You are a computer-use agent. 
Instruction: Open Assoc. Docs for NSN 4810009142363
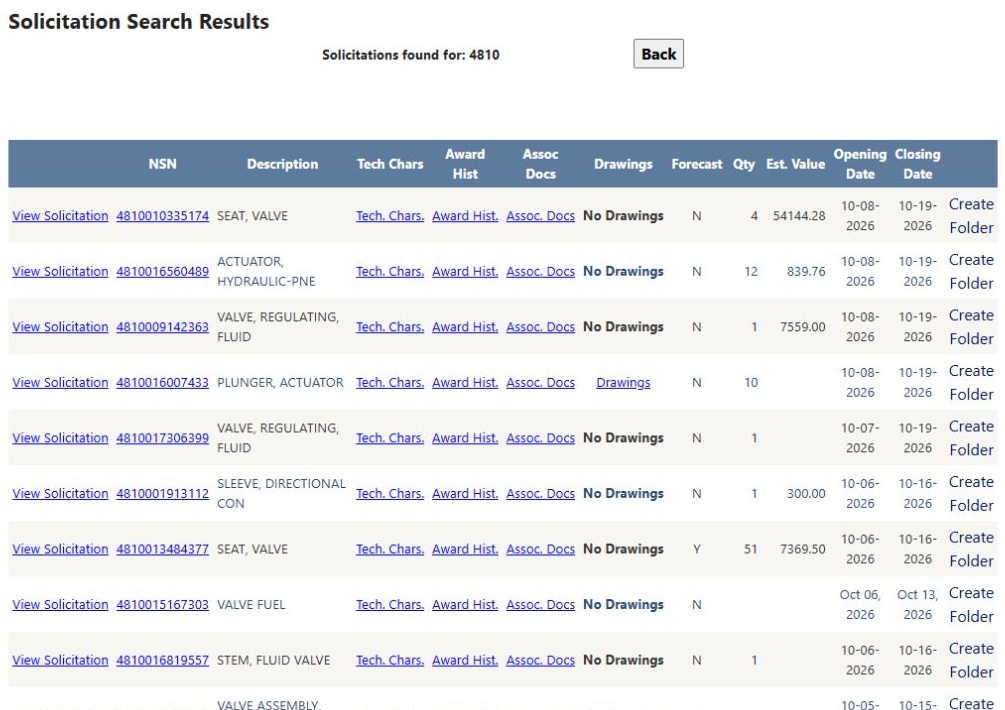click(540, 327)
